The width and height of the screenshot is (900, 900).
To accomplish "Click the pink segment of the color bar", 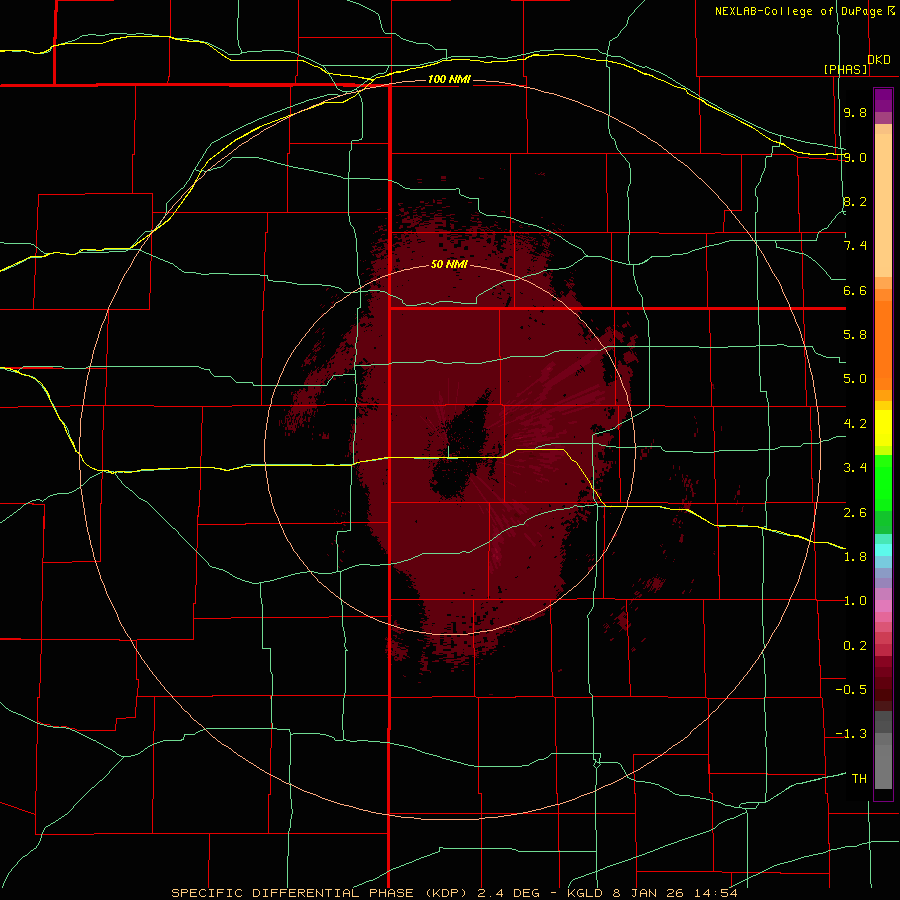I will coord(883,606).
